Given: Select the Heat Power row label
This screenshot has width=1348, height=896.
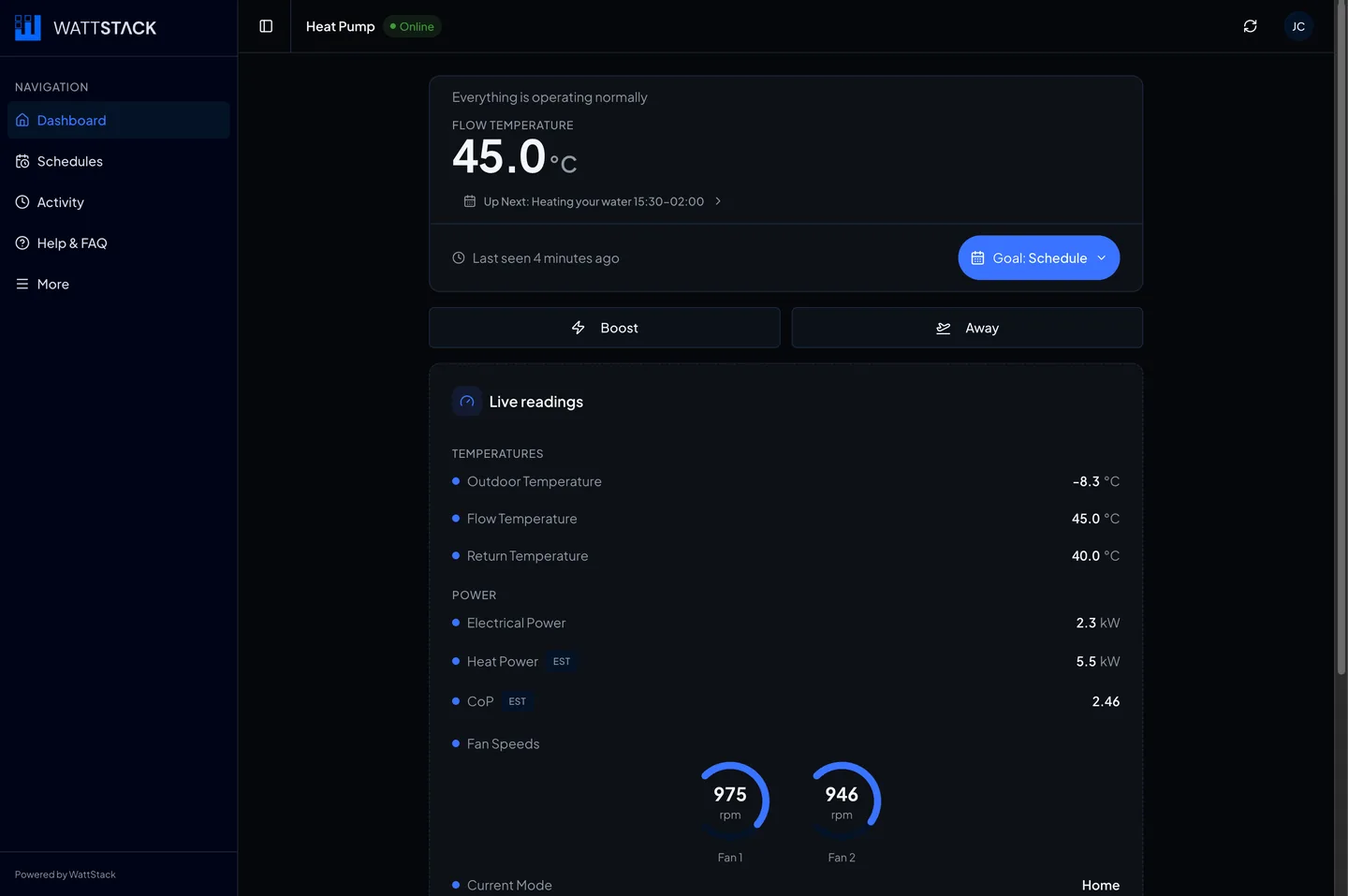Looking at the screenshot, I should 503,661.
